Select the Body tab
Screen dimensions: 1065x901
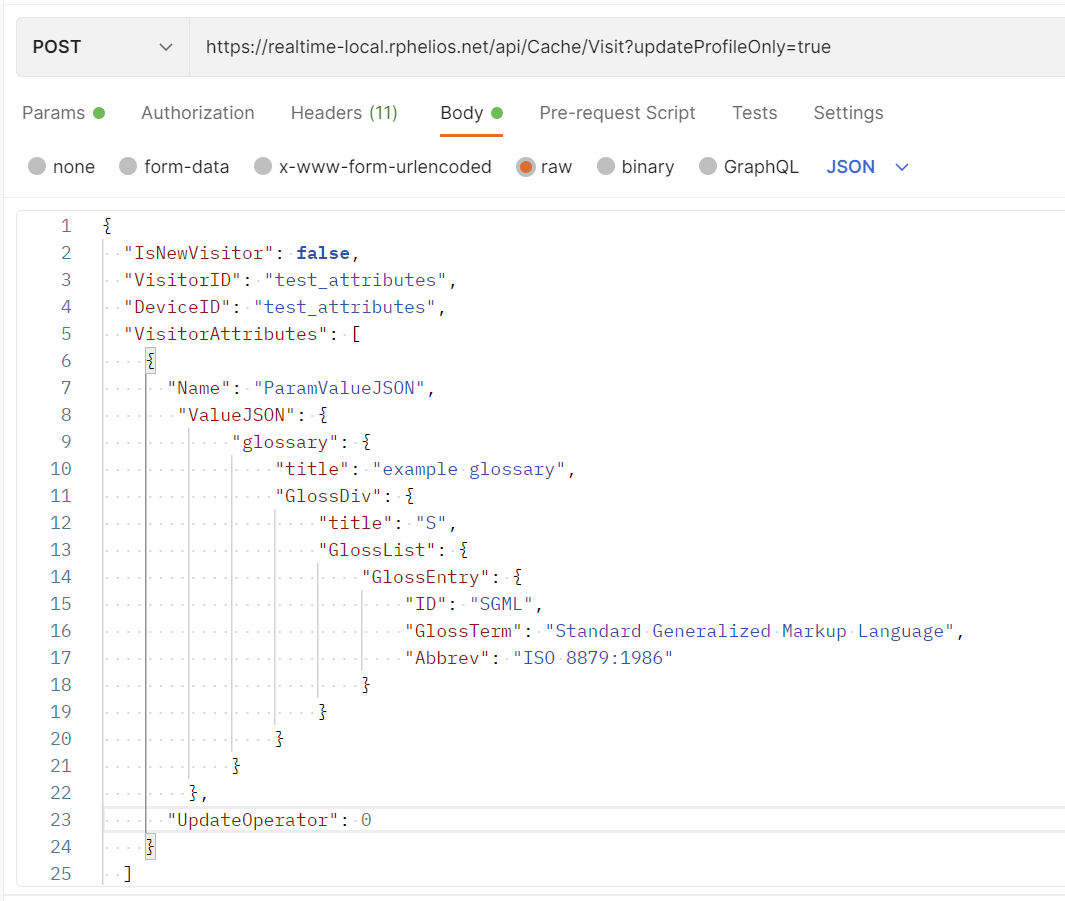pyautogui.click(x=462, y=113)
